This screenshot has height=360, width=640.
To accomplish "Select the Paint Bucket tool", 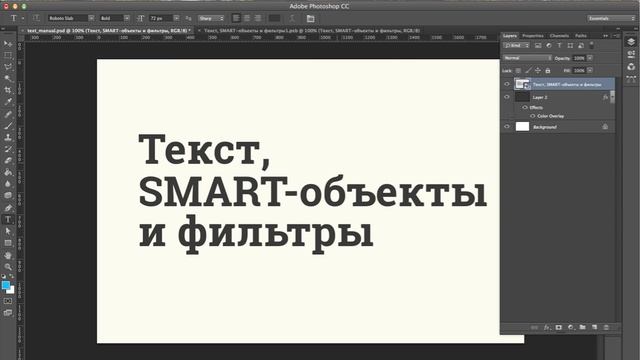I will point(8,172).
